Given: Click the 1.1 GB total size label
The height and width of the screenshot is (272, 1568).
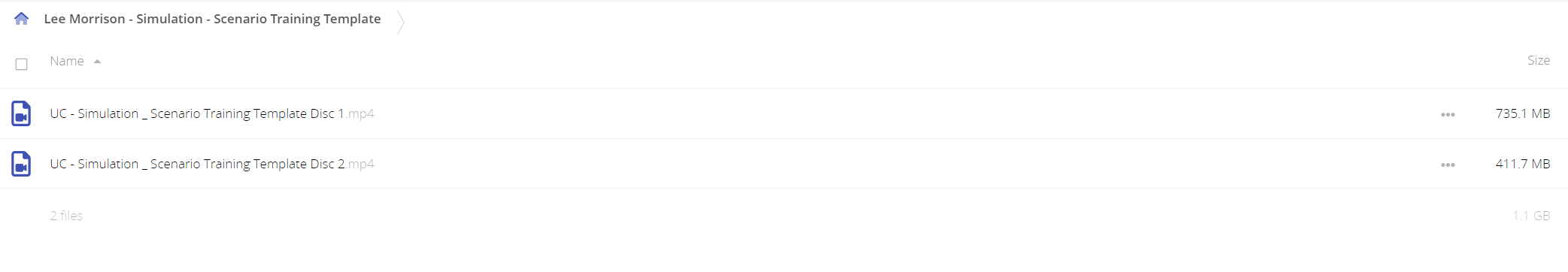Looking at the screenshot, I should point(1531,216).
